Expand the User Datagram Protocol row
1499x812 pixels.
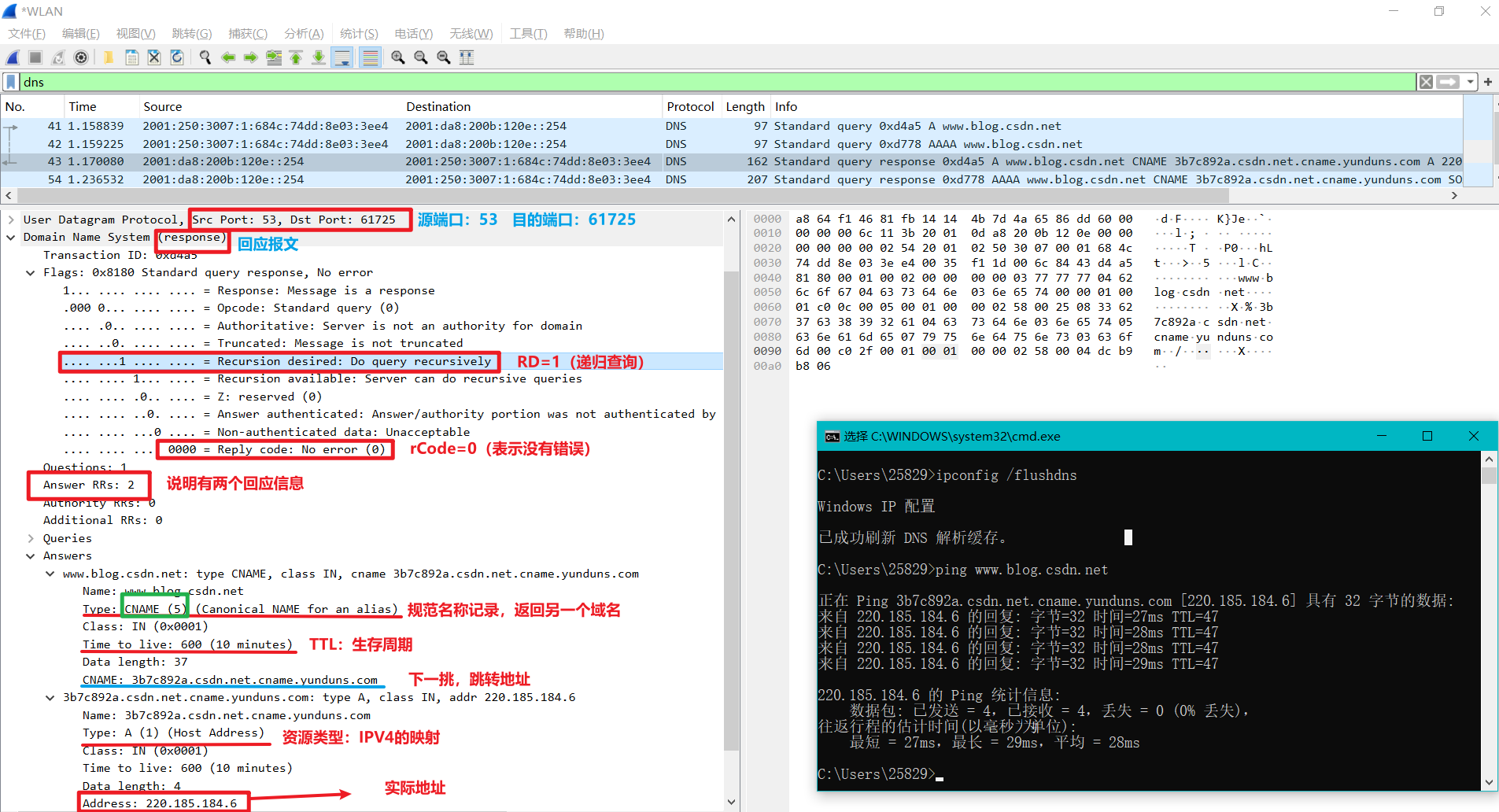click(x=11, y=220)
